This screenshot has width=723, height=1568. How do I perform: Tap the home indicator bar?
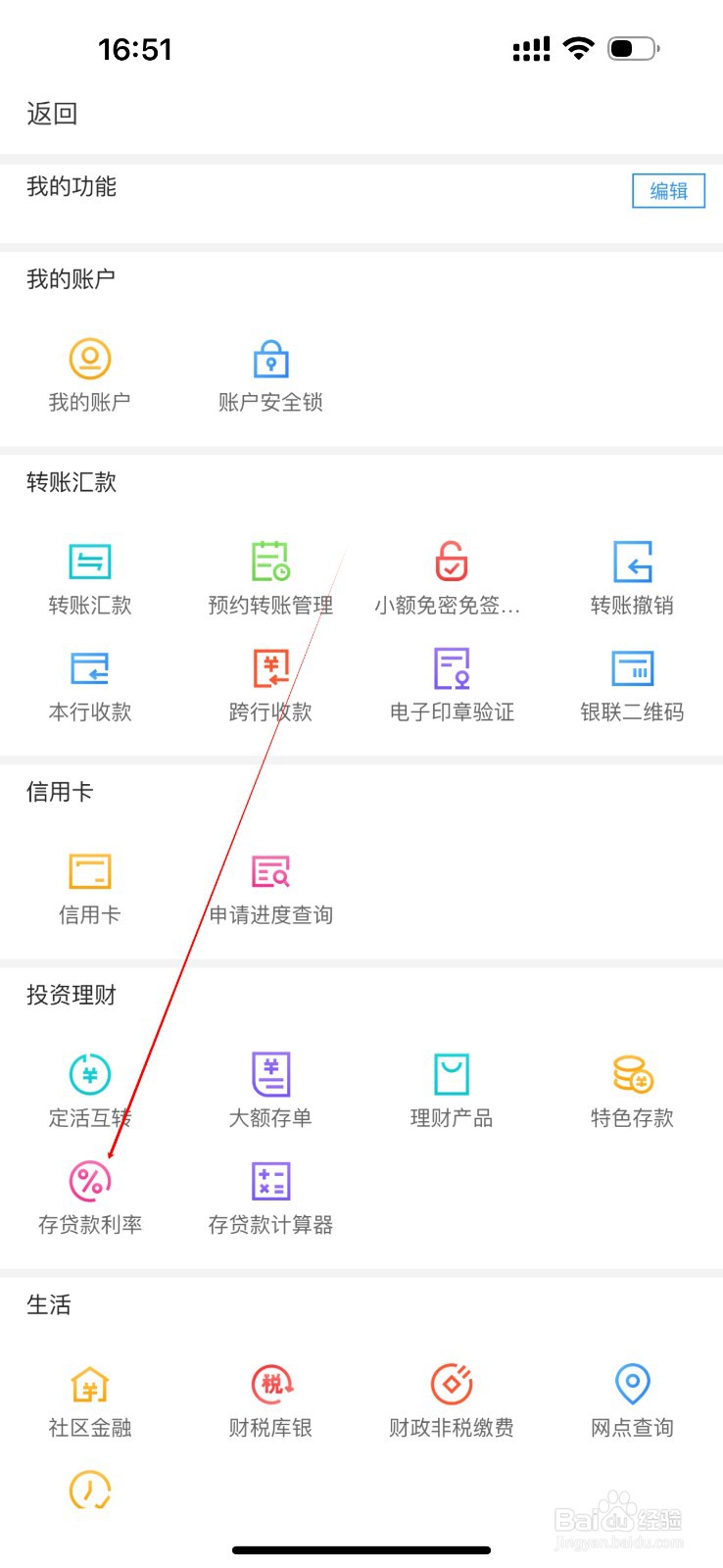coord(361,1550)
